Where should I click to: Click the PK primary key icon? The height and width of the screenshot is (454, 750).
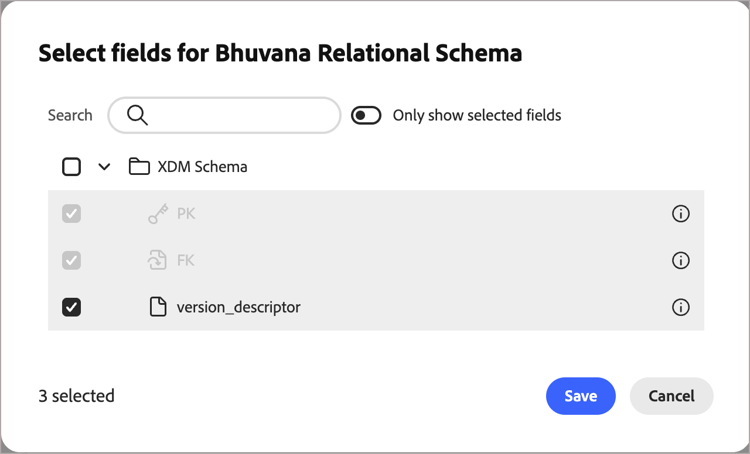157,214
